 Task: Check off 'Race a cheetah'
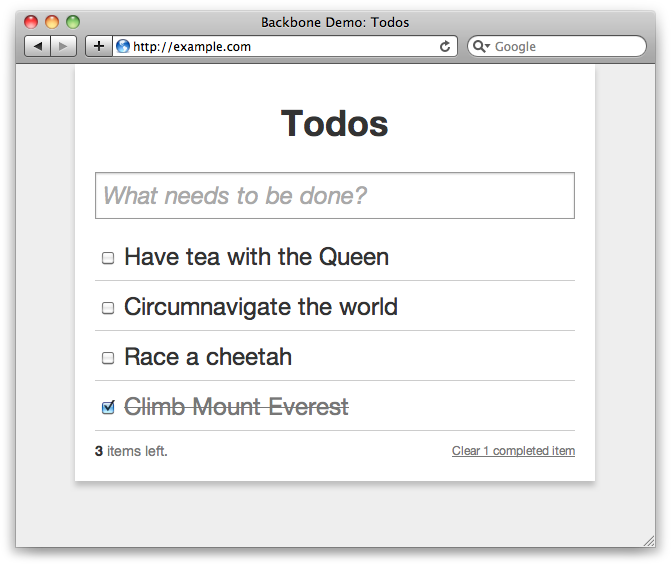pos(108,358)
